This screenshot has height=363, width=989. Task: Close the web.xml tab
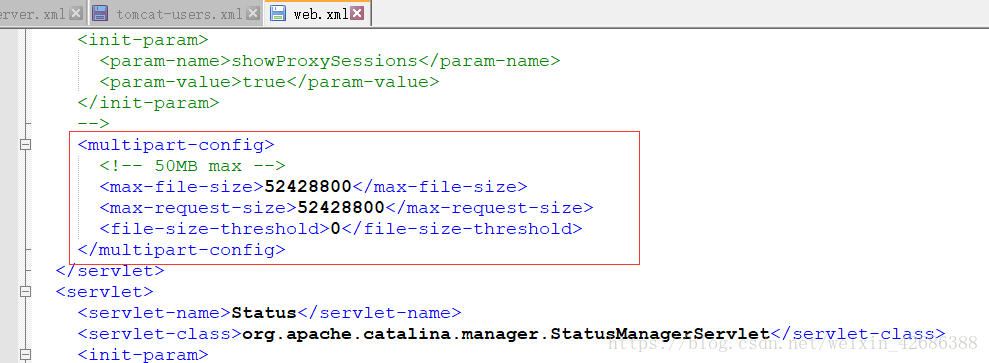[x=357, y=13]
